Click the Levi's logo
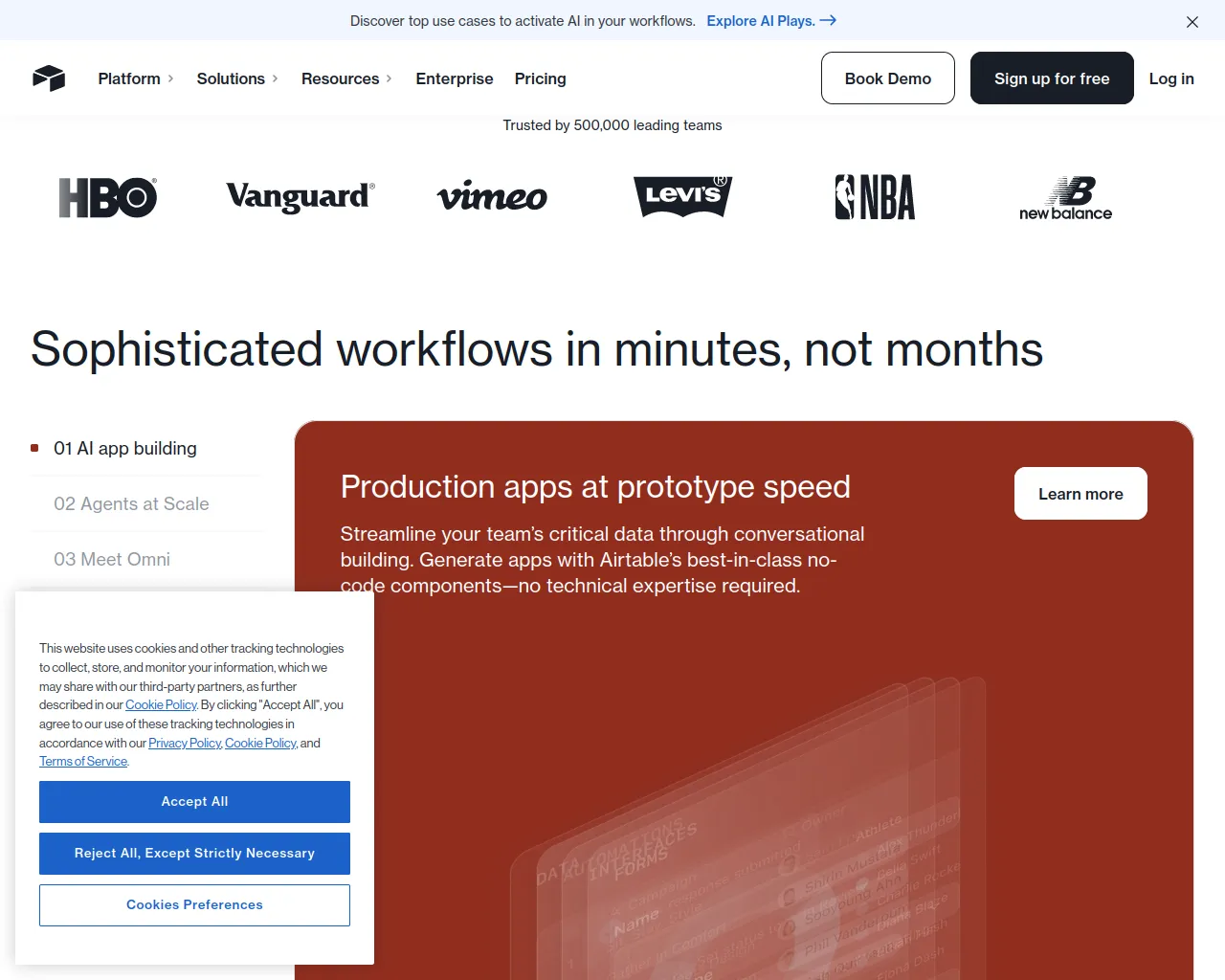1225x980 pixels. pyautogui.click(x=683, y=196)
